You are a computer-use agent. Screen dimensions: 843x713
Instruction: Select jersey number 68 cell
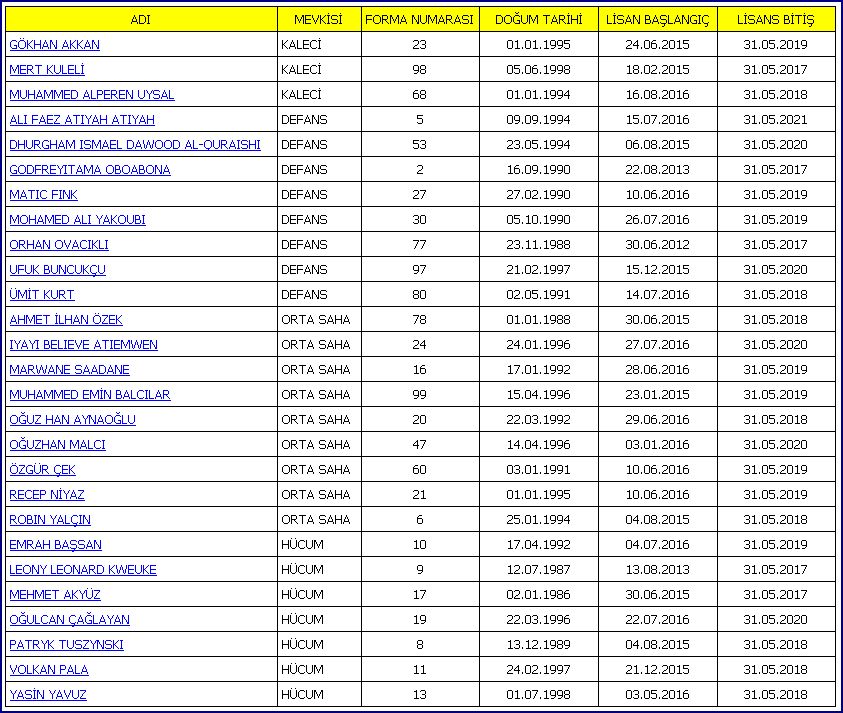(420, 95)
